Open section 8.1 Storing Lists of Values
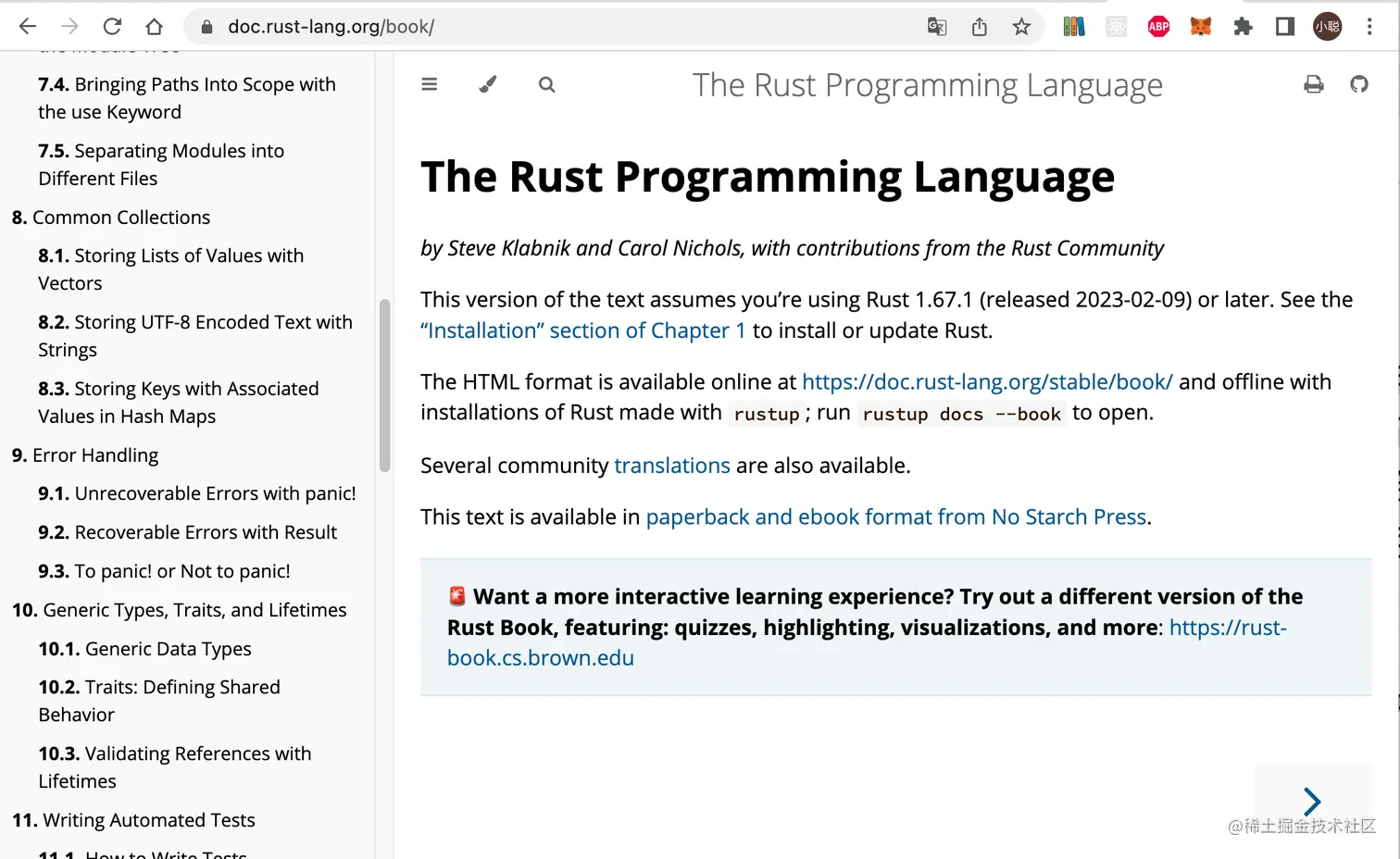The width and height of the screenshot is (1400, 859). [171, 269]
